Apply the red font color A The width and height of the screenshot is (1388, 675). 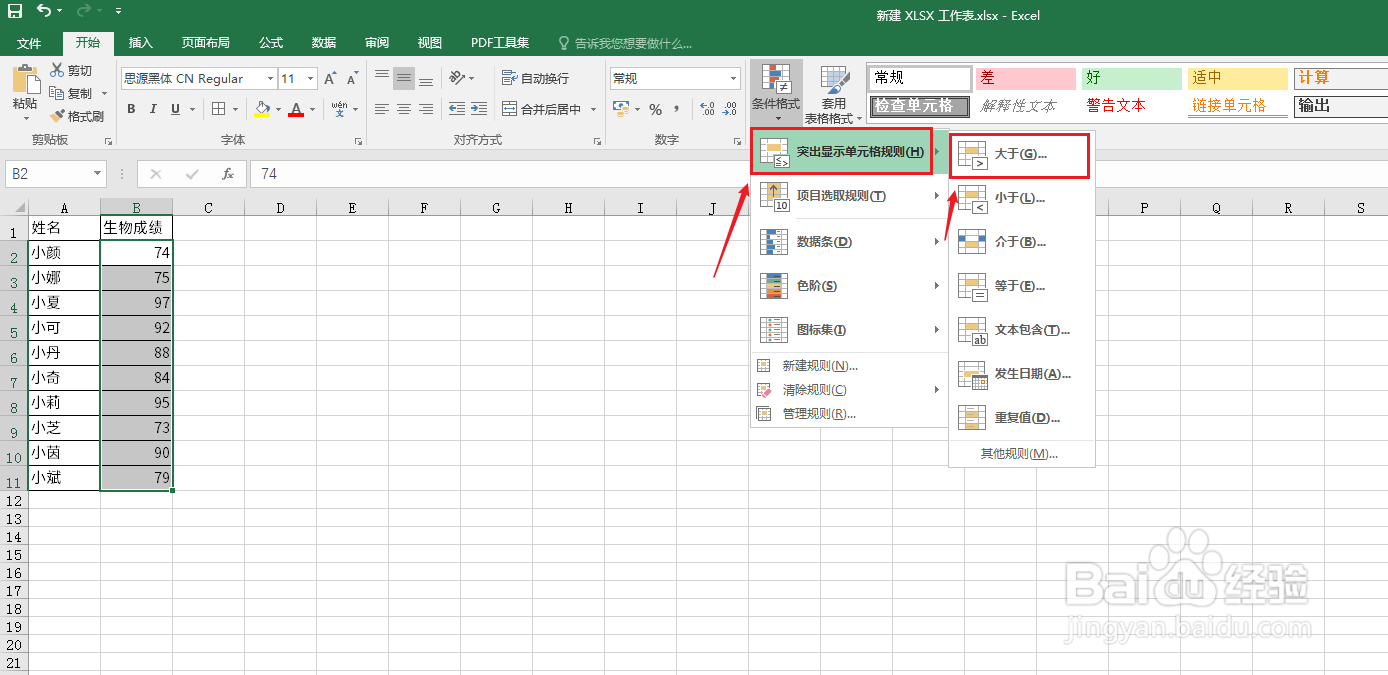[296, 109]
